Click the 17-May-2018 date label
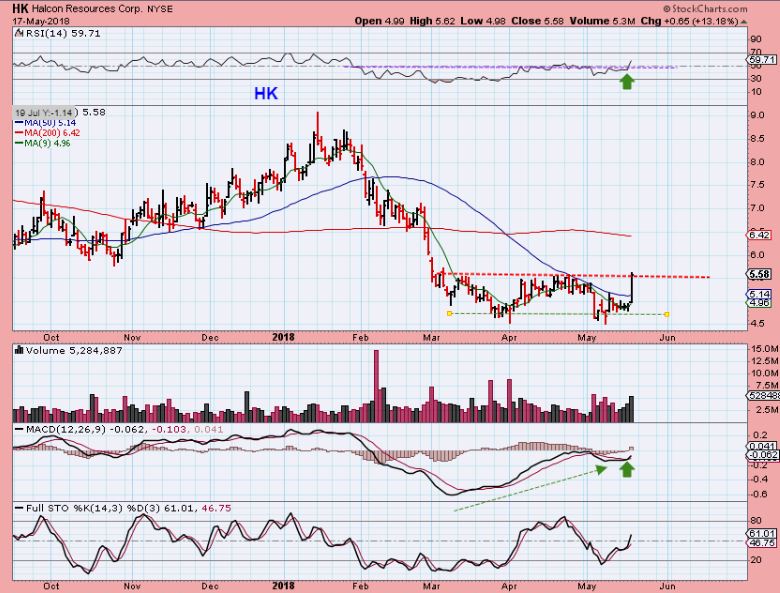780x593 pixels. pyautogui.click(x=41, y=21)
